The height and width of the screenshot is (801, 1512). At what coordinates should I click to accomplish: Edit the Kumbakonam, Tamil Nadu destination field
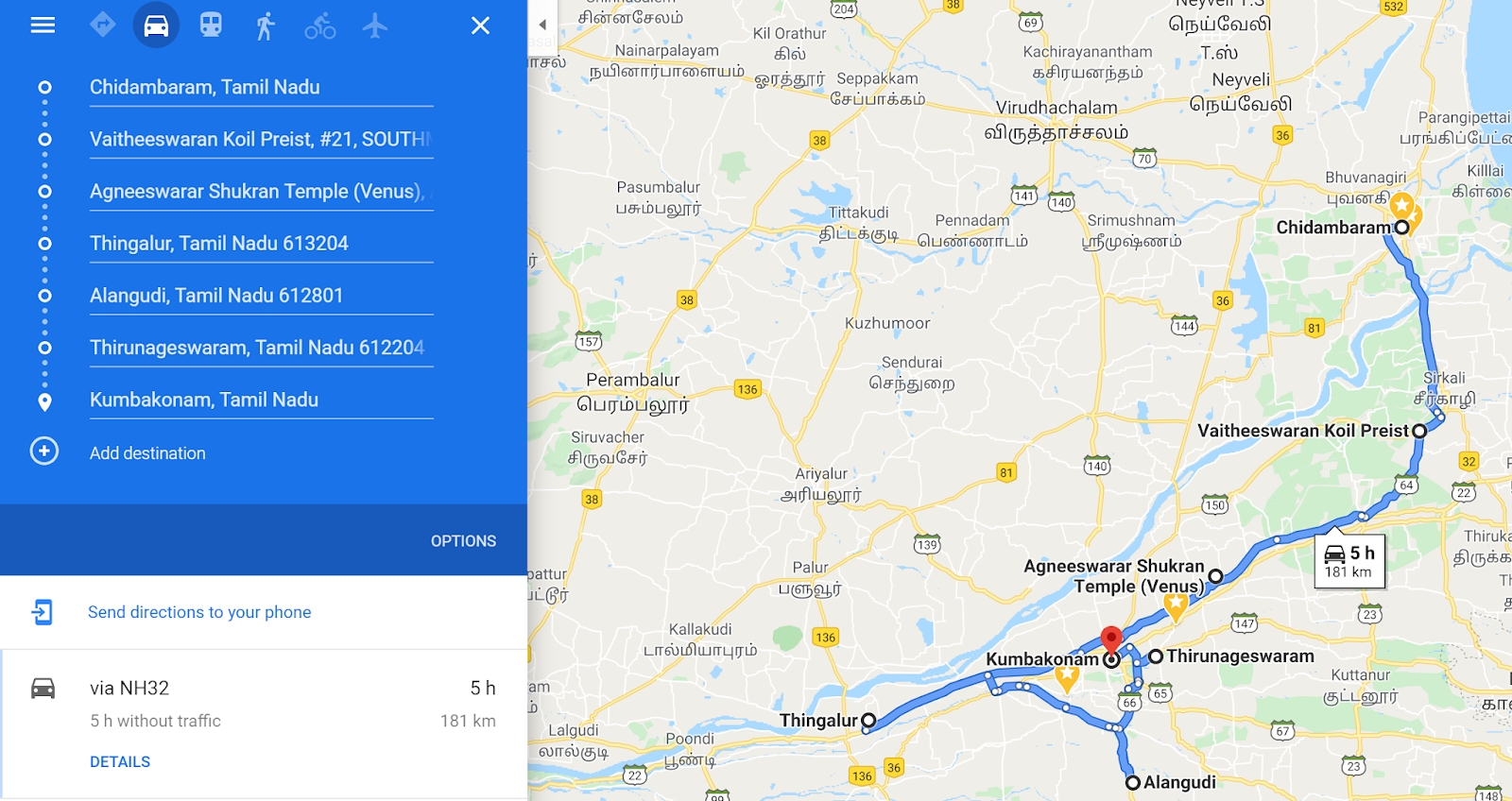[x=261, y=400]
